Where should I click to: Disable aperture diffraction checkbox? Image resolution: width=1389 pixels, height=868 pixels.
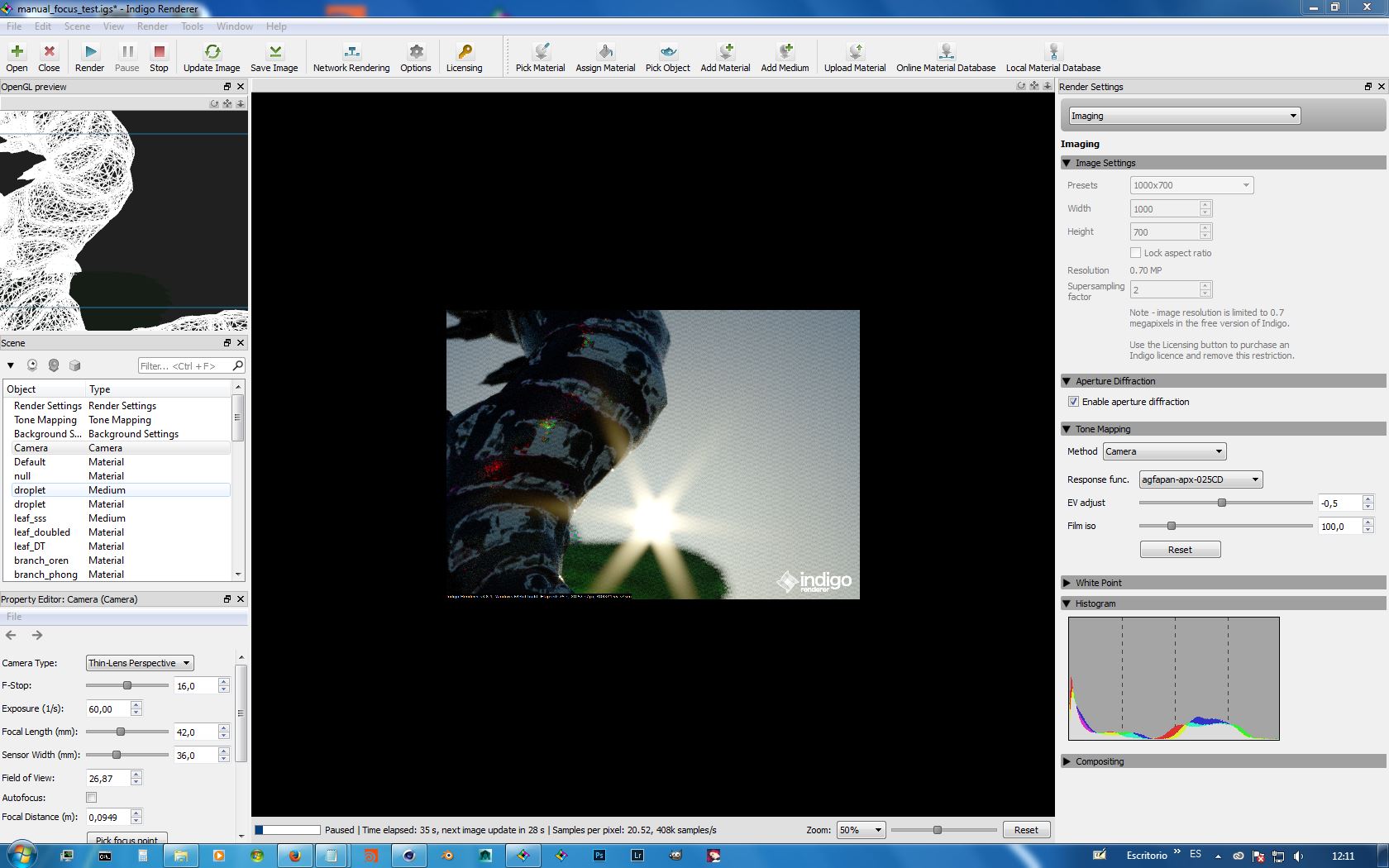point(1073,402)
